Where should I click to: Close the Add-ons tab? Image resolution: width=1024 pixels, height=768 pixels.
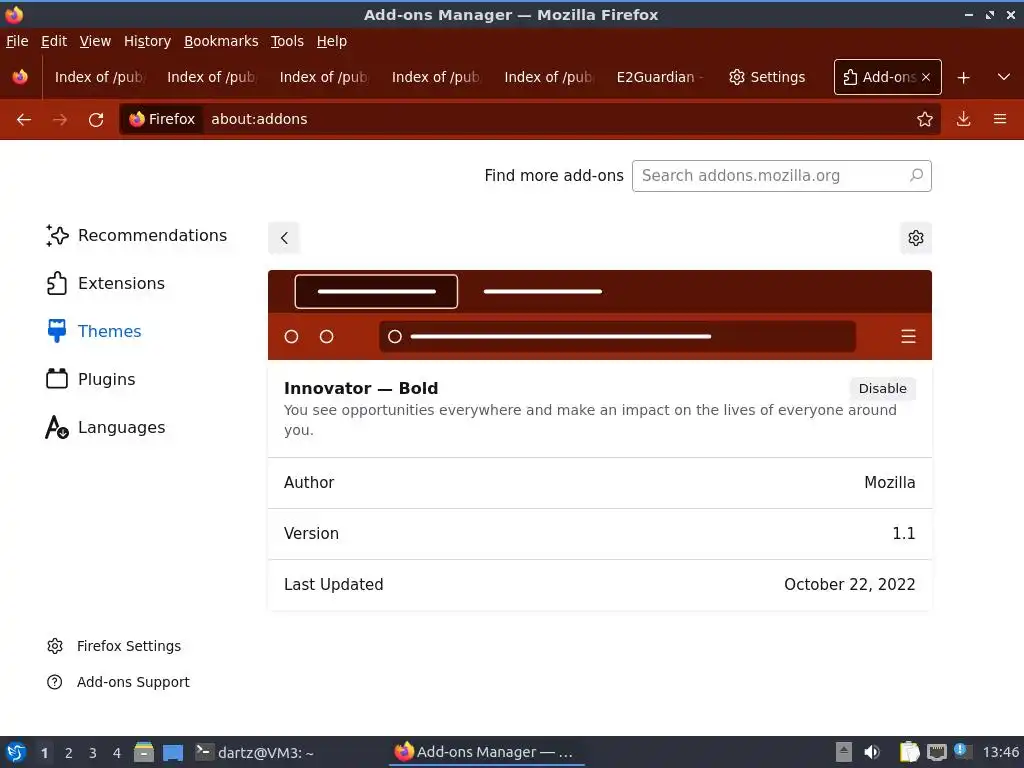(925, 77)
